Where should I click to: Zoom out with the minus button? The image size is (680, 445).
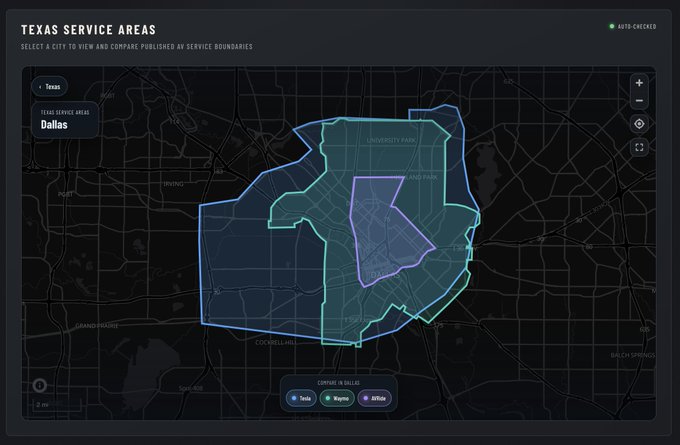point(639,101)
